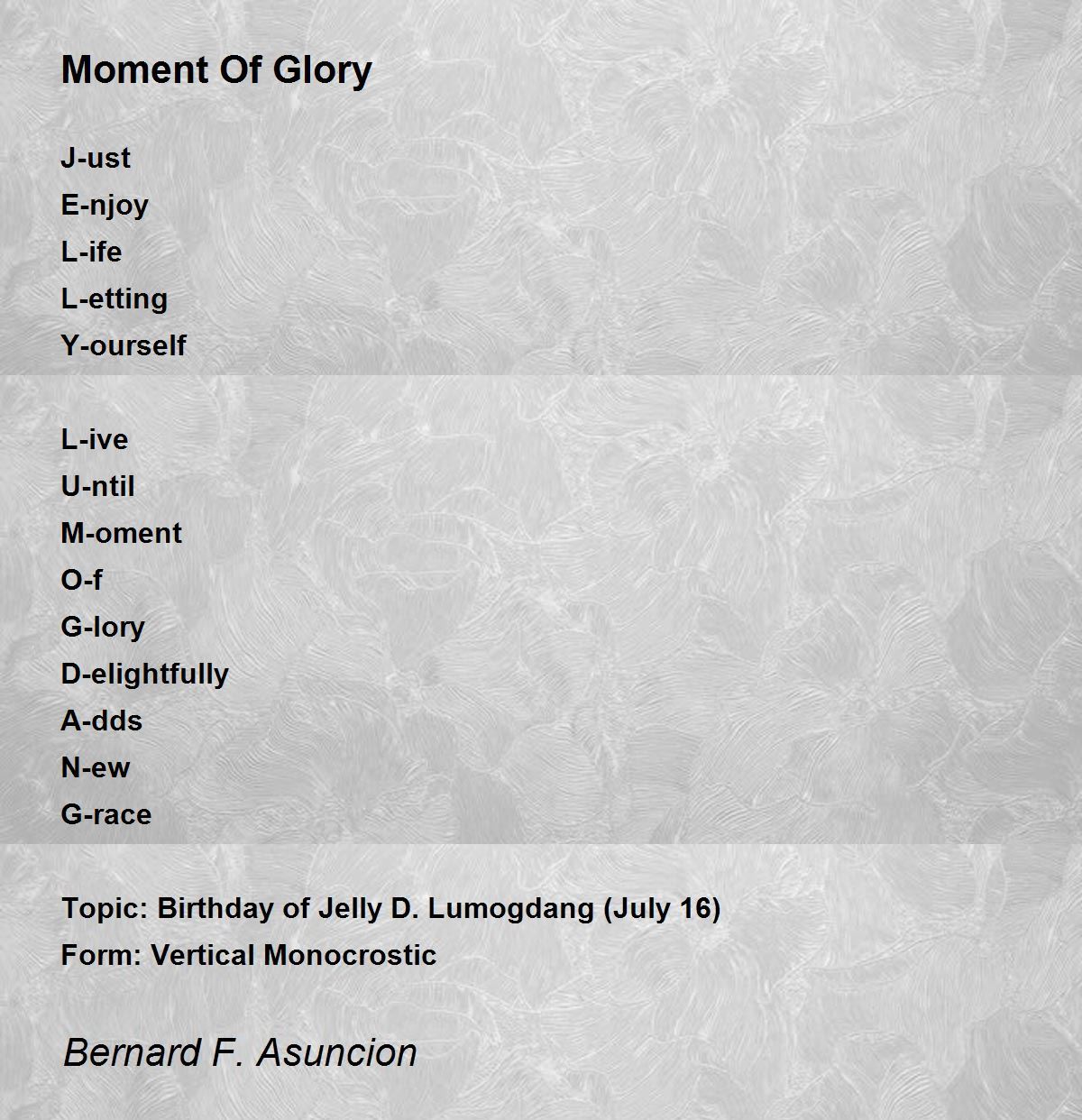This screenshot has height=1120, width=1082.
Task: Click the line 'L-ive'
Action: tap(95, 439)
